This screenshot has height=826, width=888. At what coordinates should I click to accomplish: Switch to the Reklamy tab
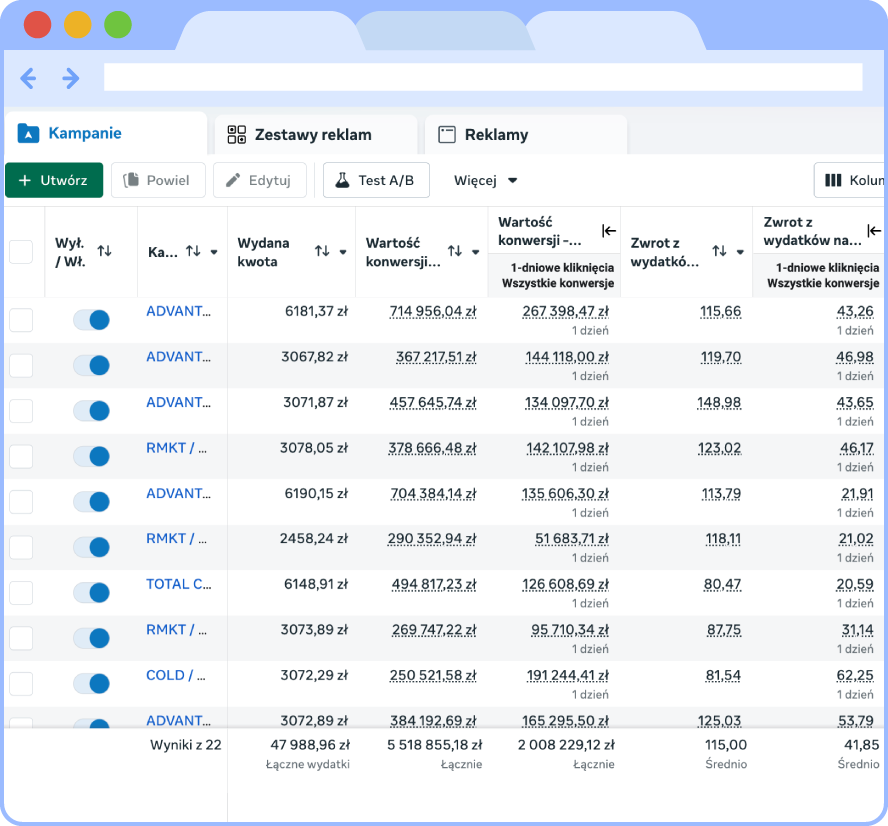pos(496,134)
